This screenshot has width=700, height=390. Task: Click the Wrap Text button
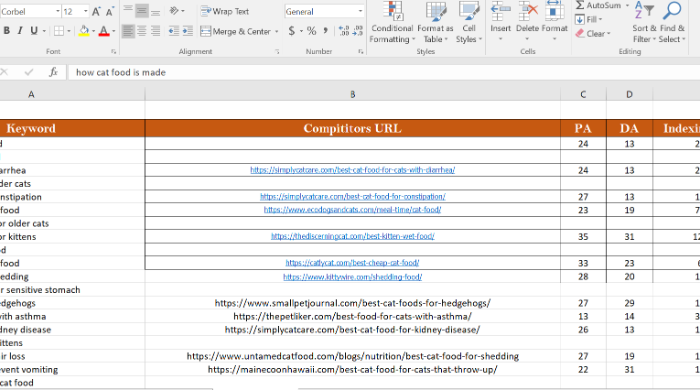tap(225, 12)
